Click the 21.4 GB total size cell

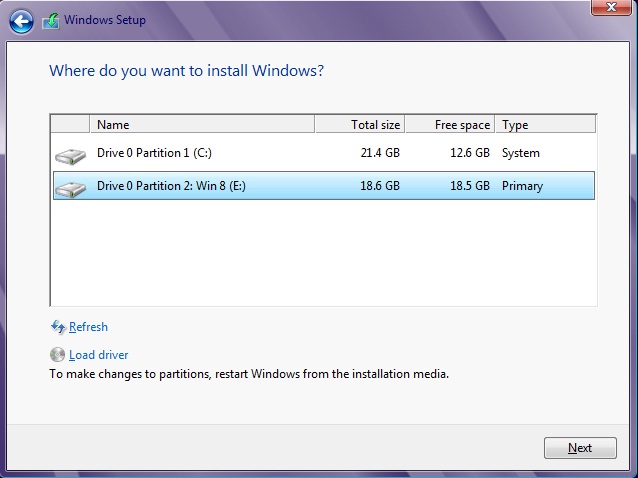(x=380, y=153)
